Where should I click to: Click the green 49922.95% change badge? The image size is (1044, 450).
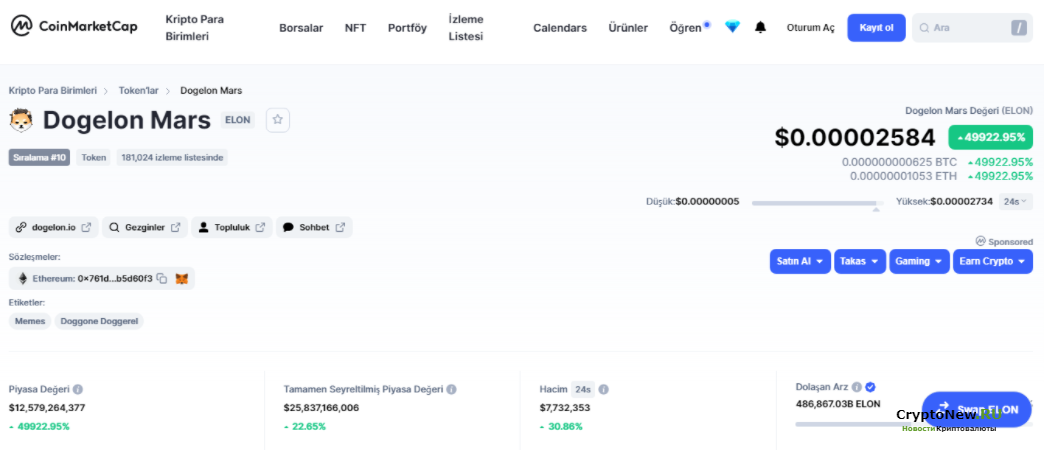pos(991,137)
